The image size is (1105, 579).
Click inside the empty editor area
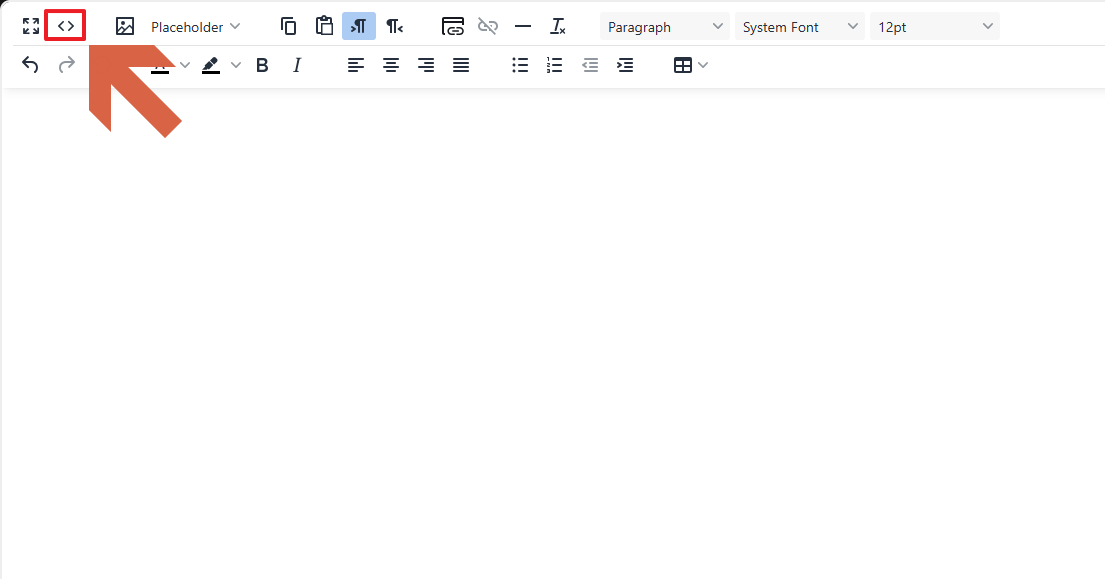pyautogui.click(x=552, y=330)
